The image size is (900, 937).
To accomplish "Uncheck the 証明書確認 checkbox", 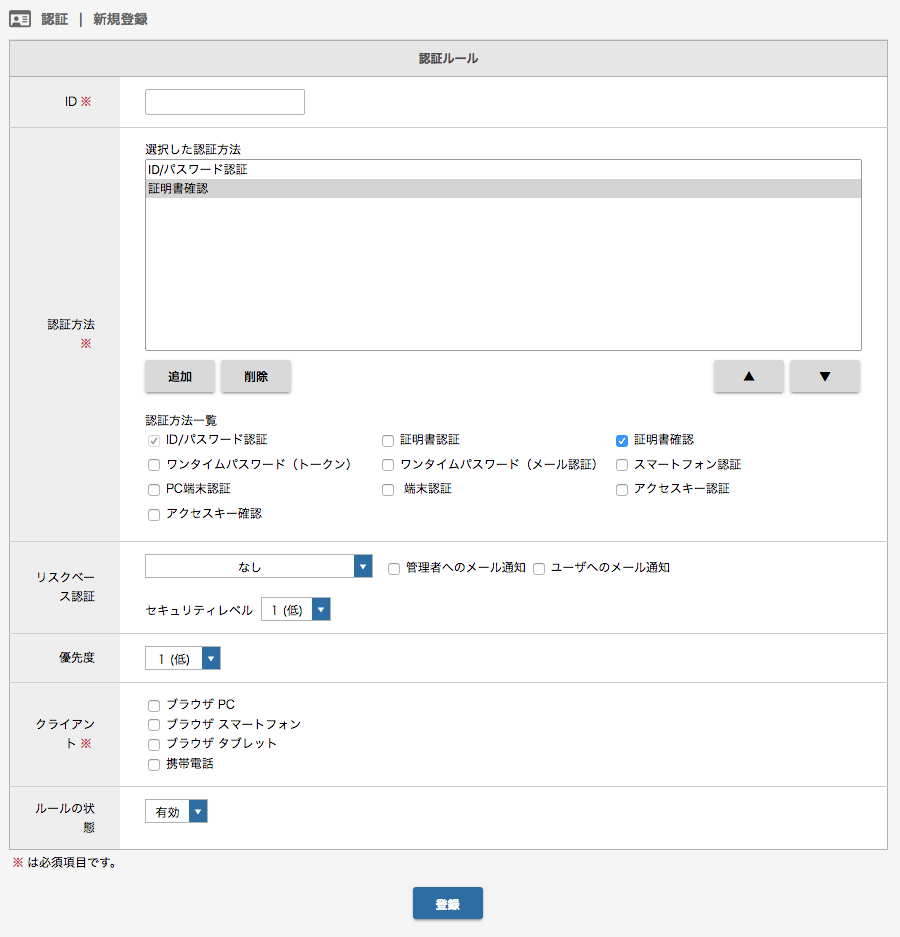I will click(622, 441).
